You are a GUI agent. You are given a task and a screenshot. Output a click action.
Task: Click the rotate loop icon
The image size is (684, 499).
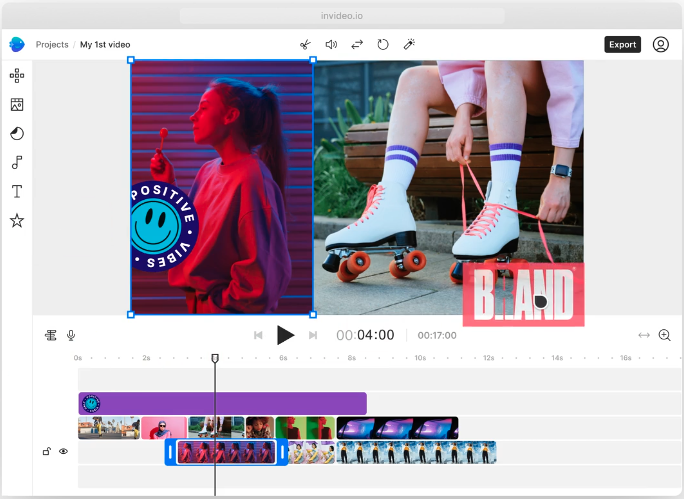tap(383, 44)
